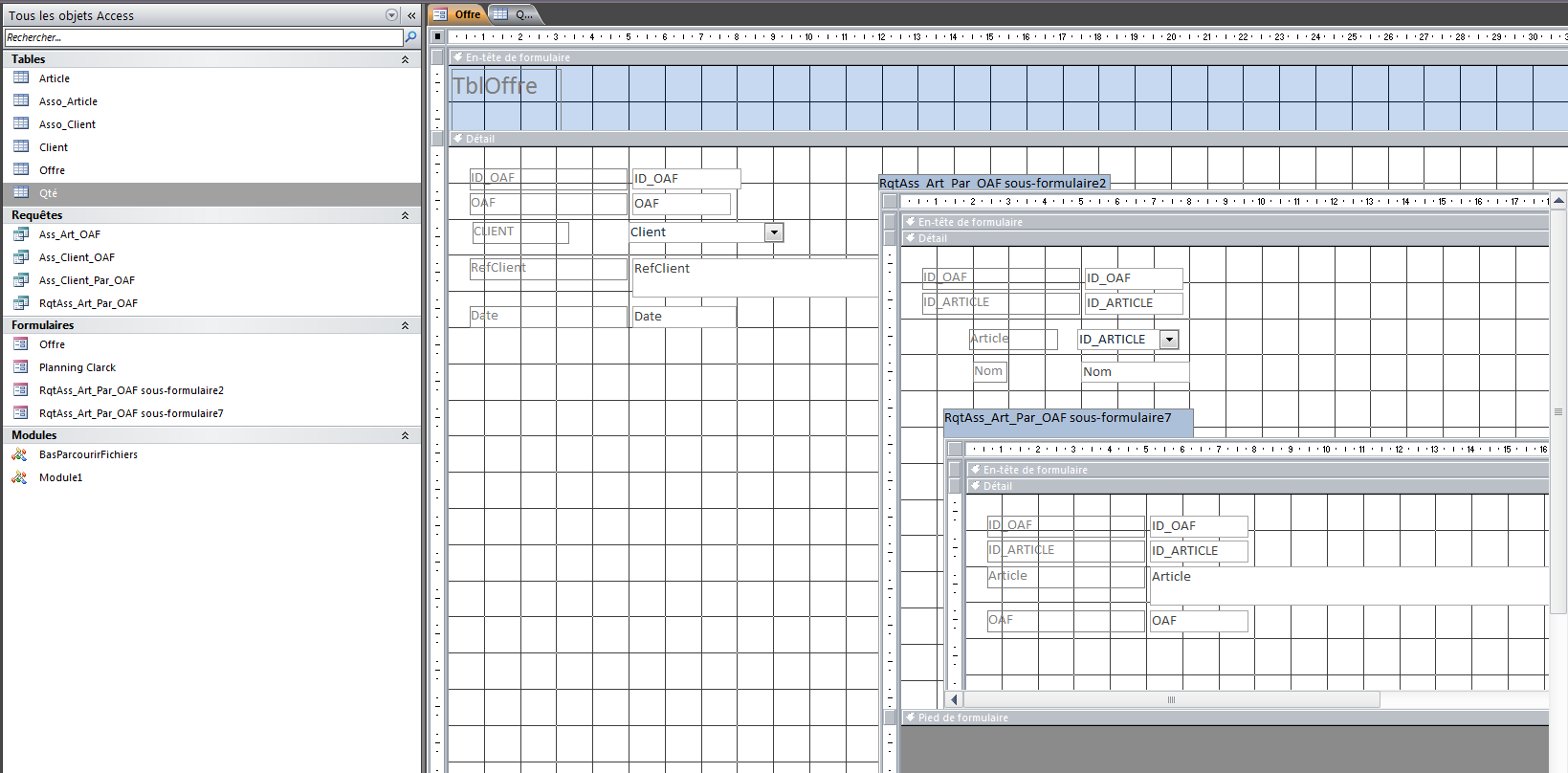Click the Offre form selector square
Image resolution: width=1568 pixels, height=773 pixels.
437,36
